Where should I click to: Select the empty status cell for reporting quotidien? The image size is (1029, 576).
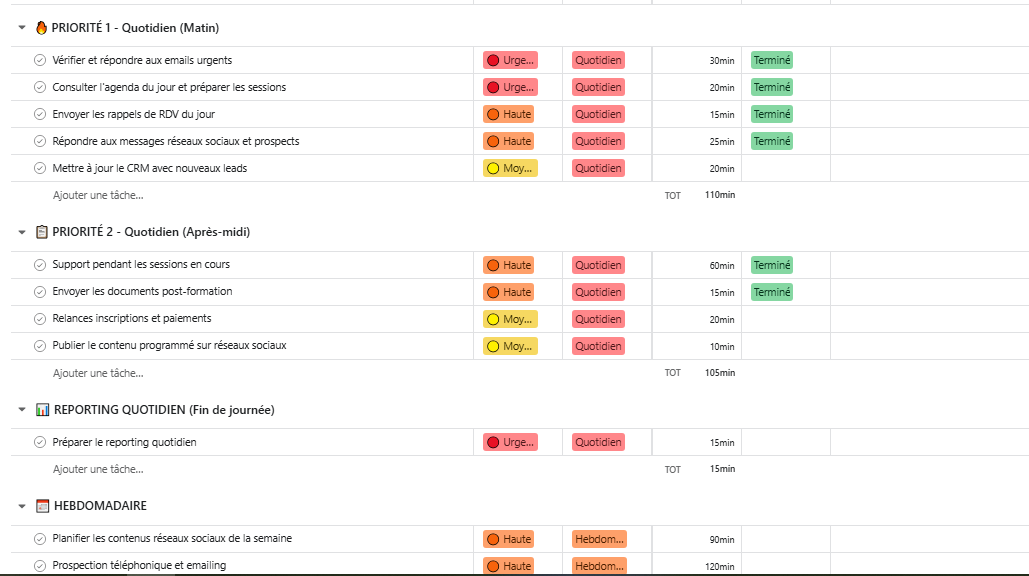pos(786,442)
